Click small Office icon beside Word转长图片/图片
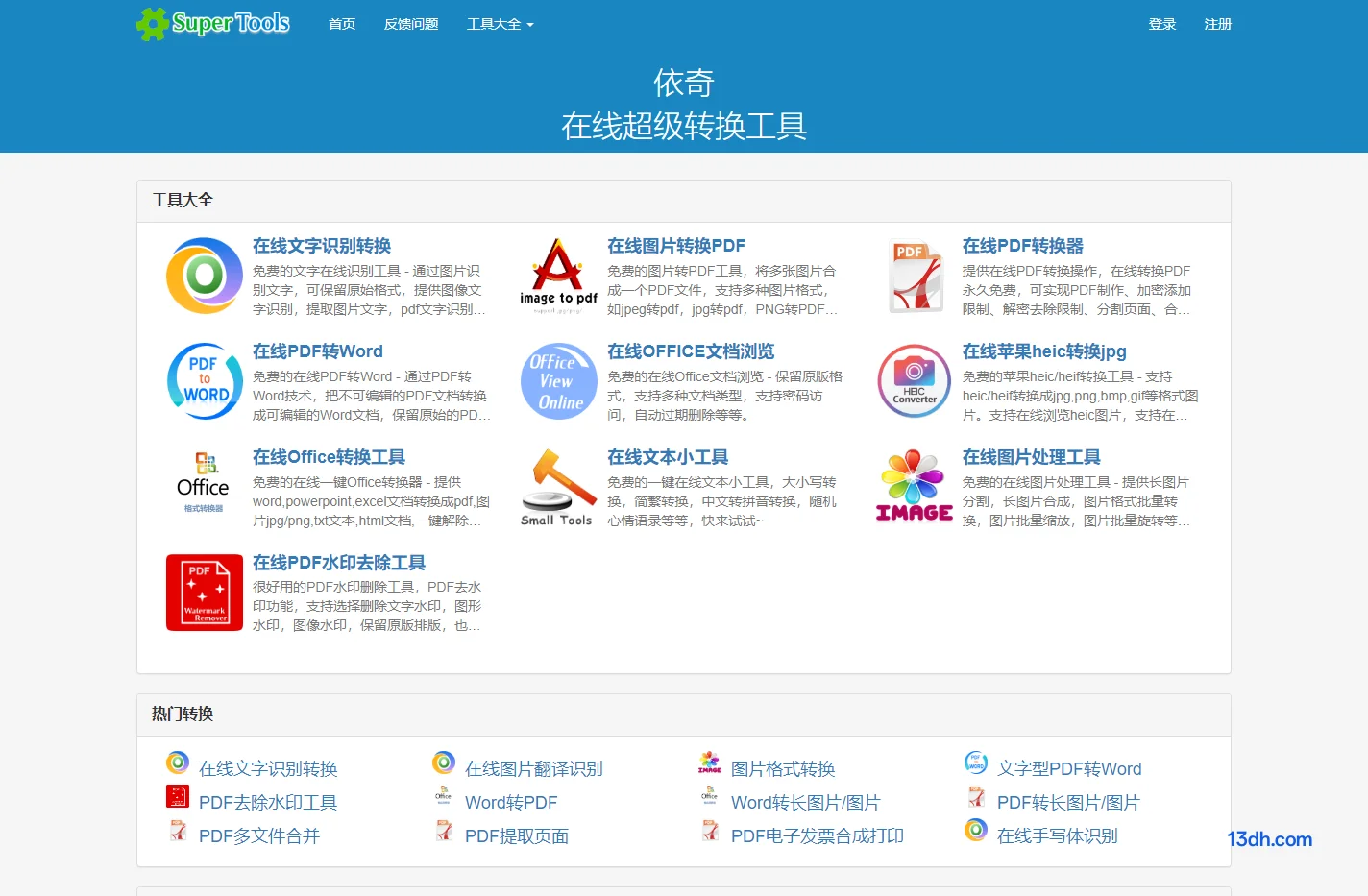 pos(710,796)
